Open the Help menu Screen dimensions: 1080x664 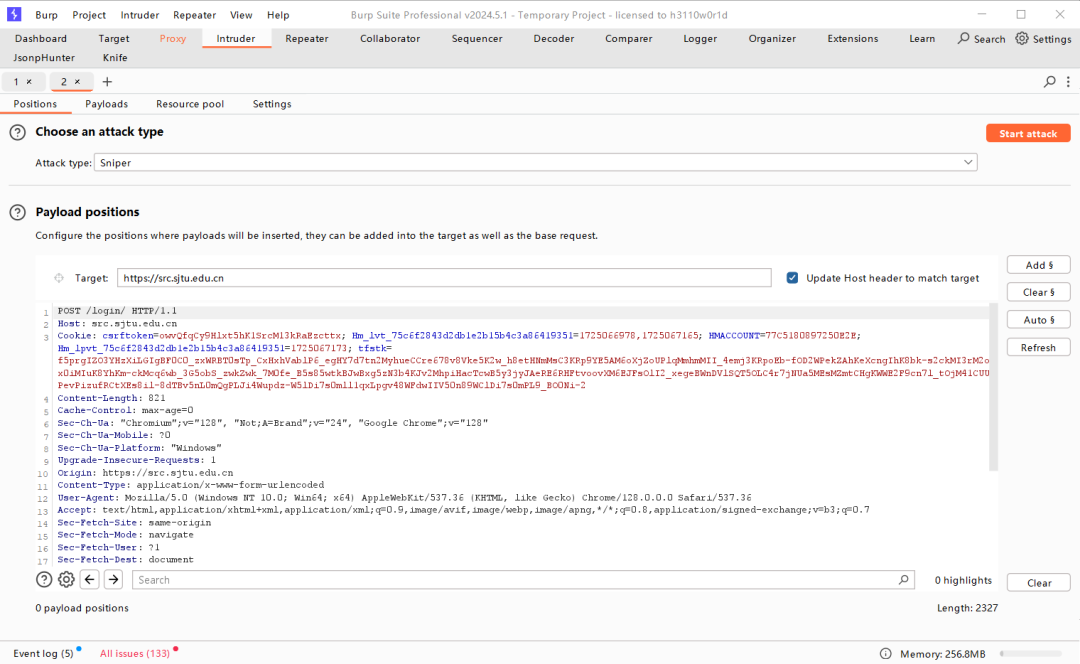click(278, 14)
